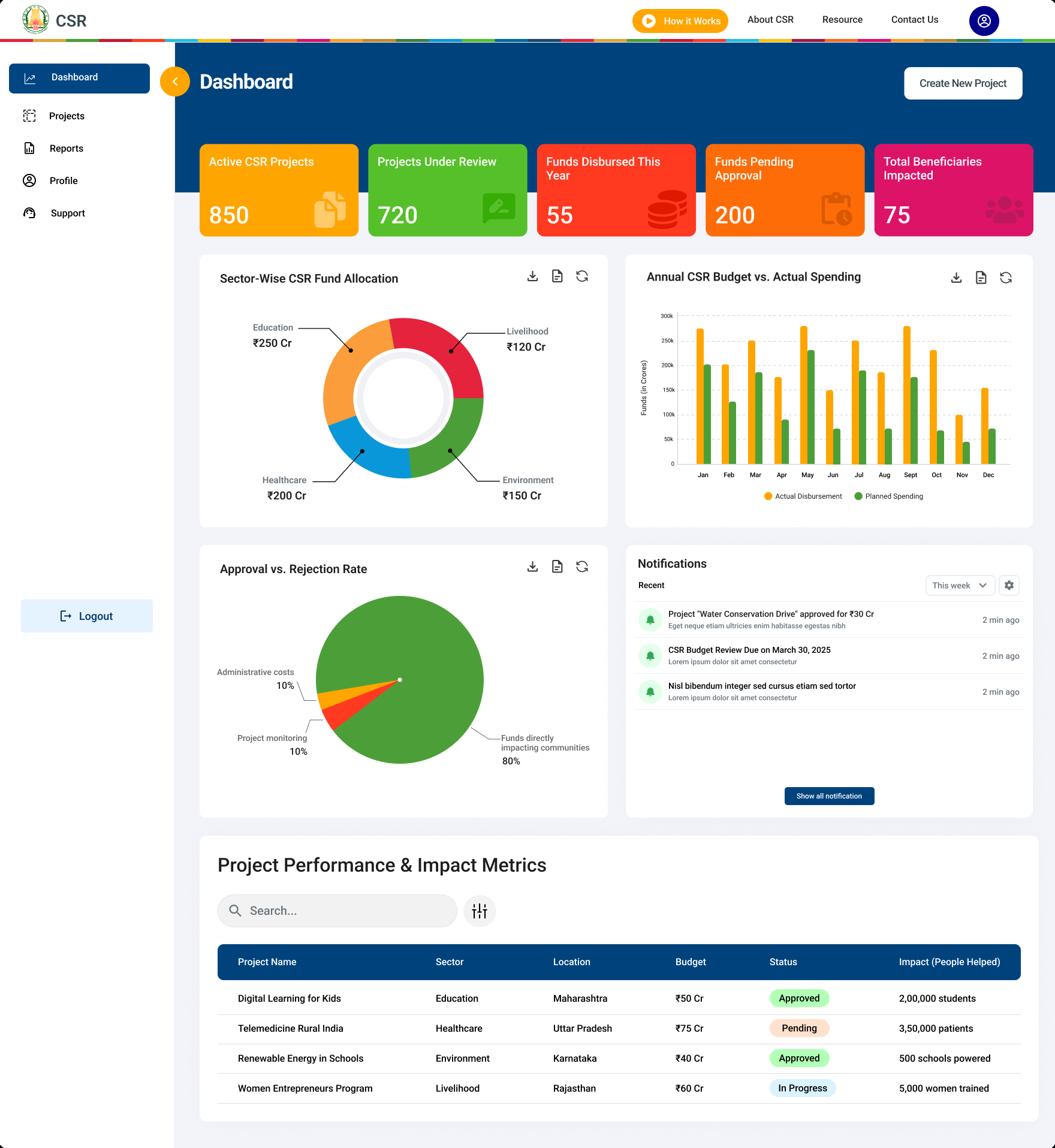The width and height of the screenshot is (1055, 1148).
Task: Click the Create New Project button
Action: [x=963, y=83]
